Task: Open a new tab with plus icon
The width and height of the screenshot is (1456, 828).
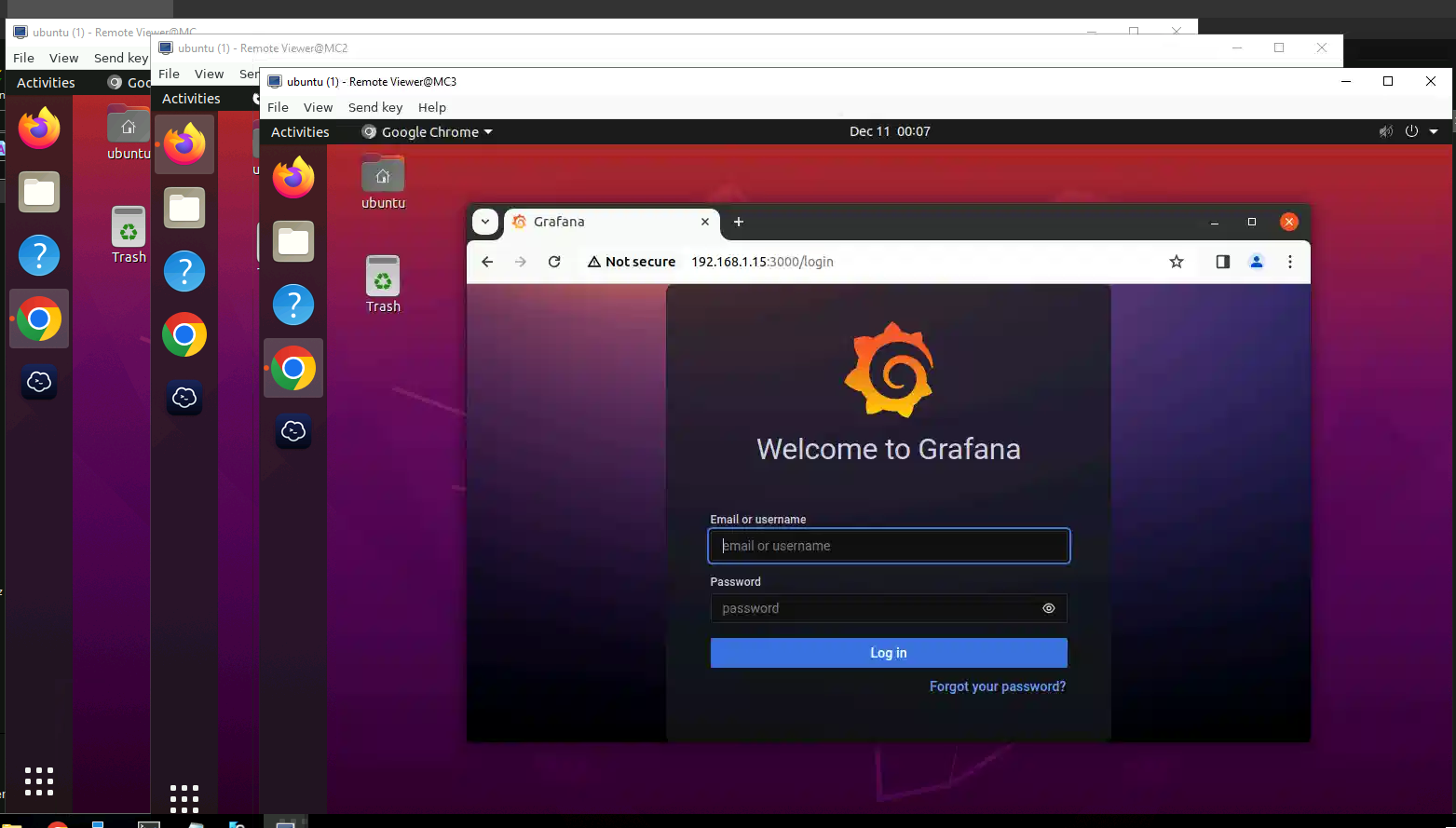Action: click(739, 222)
